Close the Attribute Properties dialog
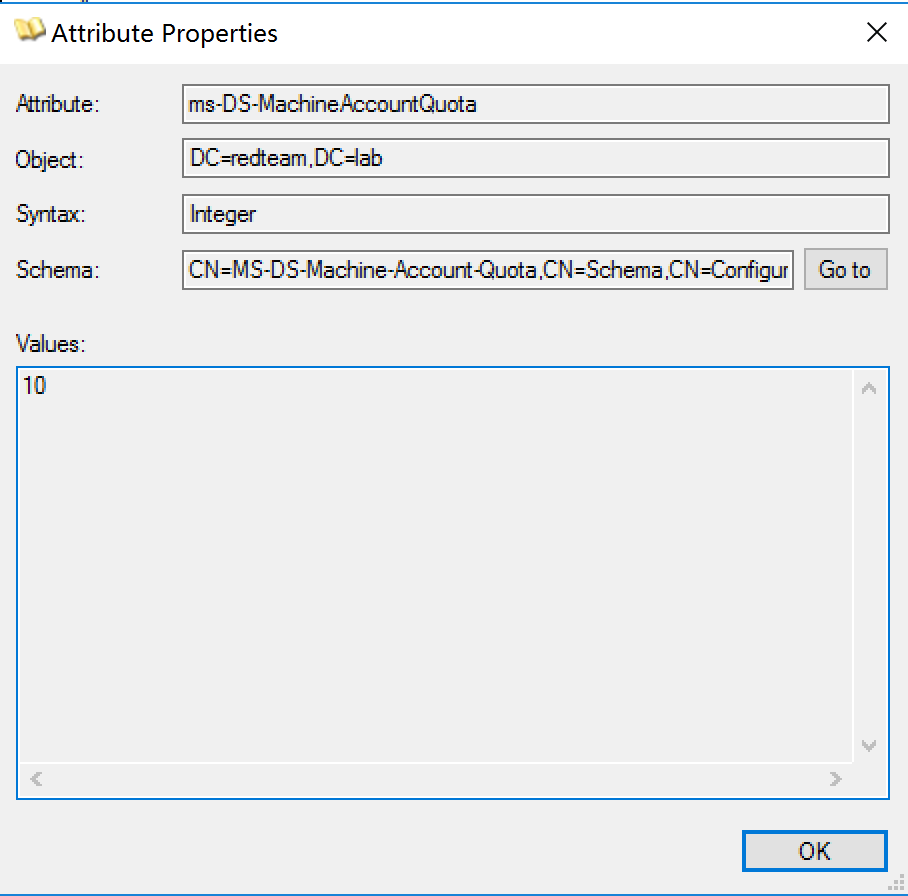Viewport: 908px width, 896px height. coord(876,33)
